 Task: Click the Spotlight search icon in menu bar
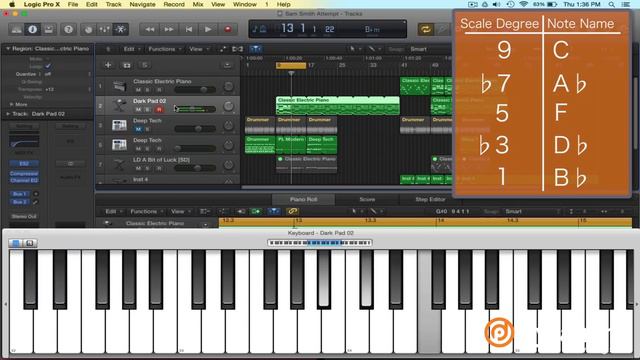click(x=611, y=4)
